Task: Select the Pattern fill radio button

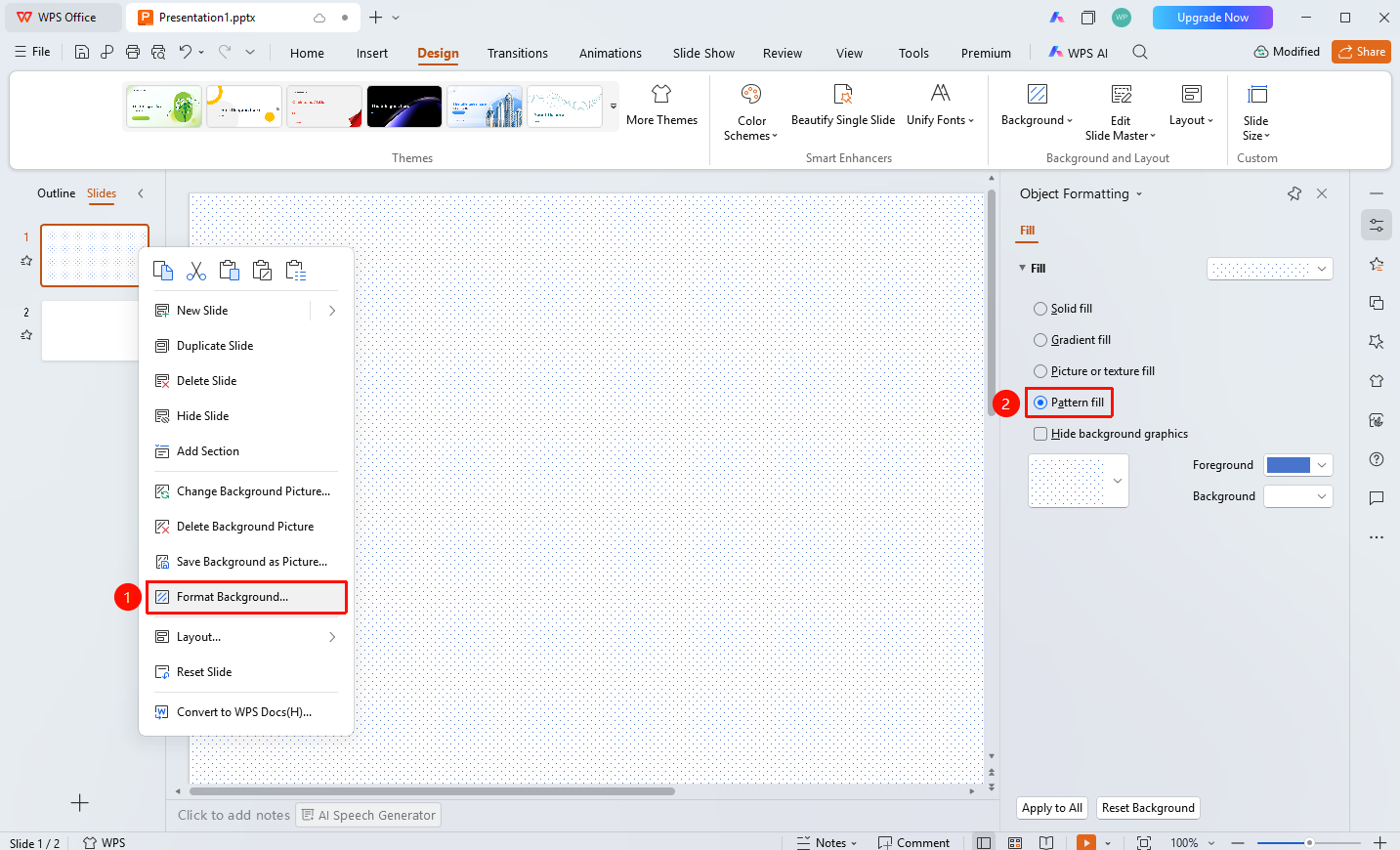Action: point(1040,403)
